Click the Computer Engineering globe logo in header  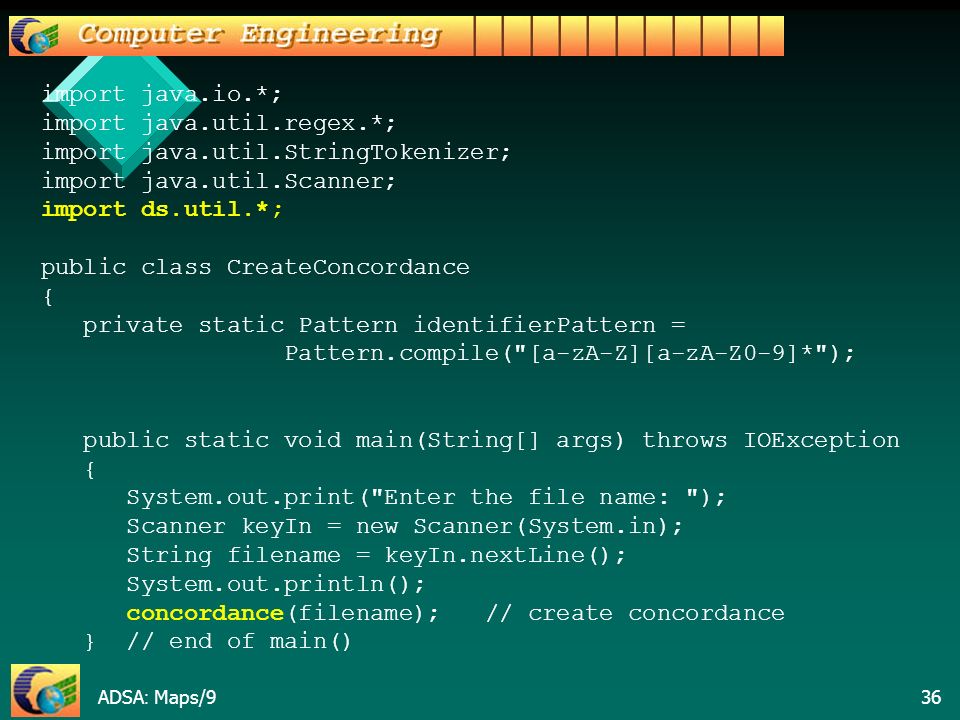point(35,36)
